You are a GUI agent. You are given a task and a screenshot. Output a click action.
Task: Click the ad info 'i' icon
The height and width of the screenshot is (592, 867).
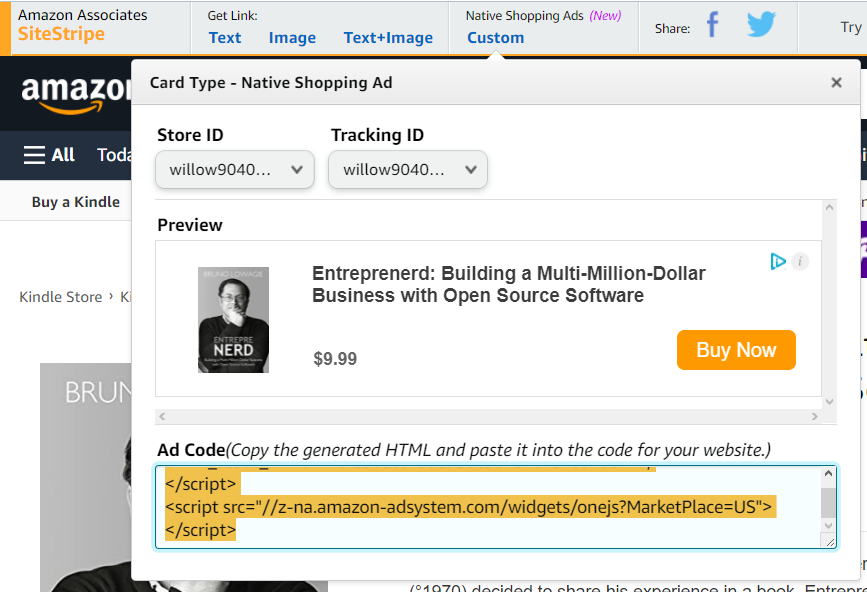pos(800,261)
